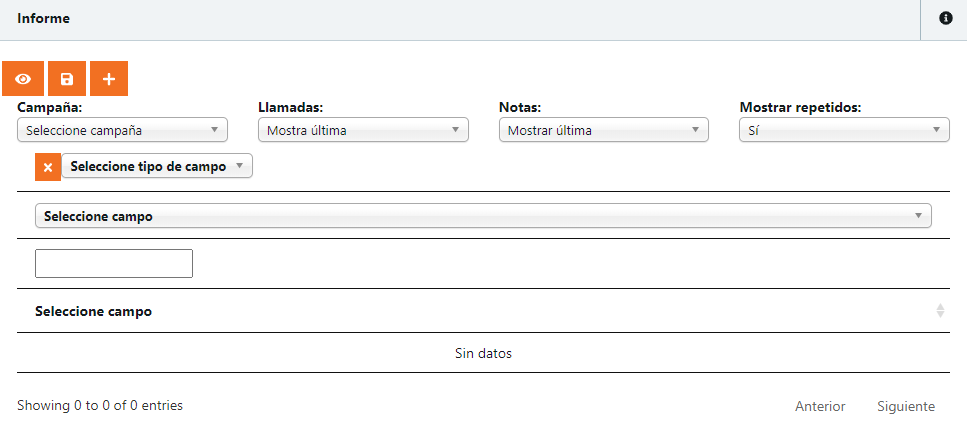
Task: Click the plus add filter button
Action: [109, 79]
